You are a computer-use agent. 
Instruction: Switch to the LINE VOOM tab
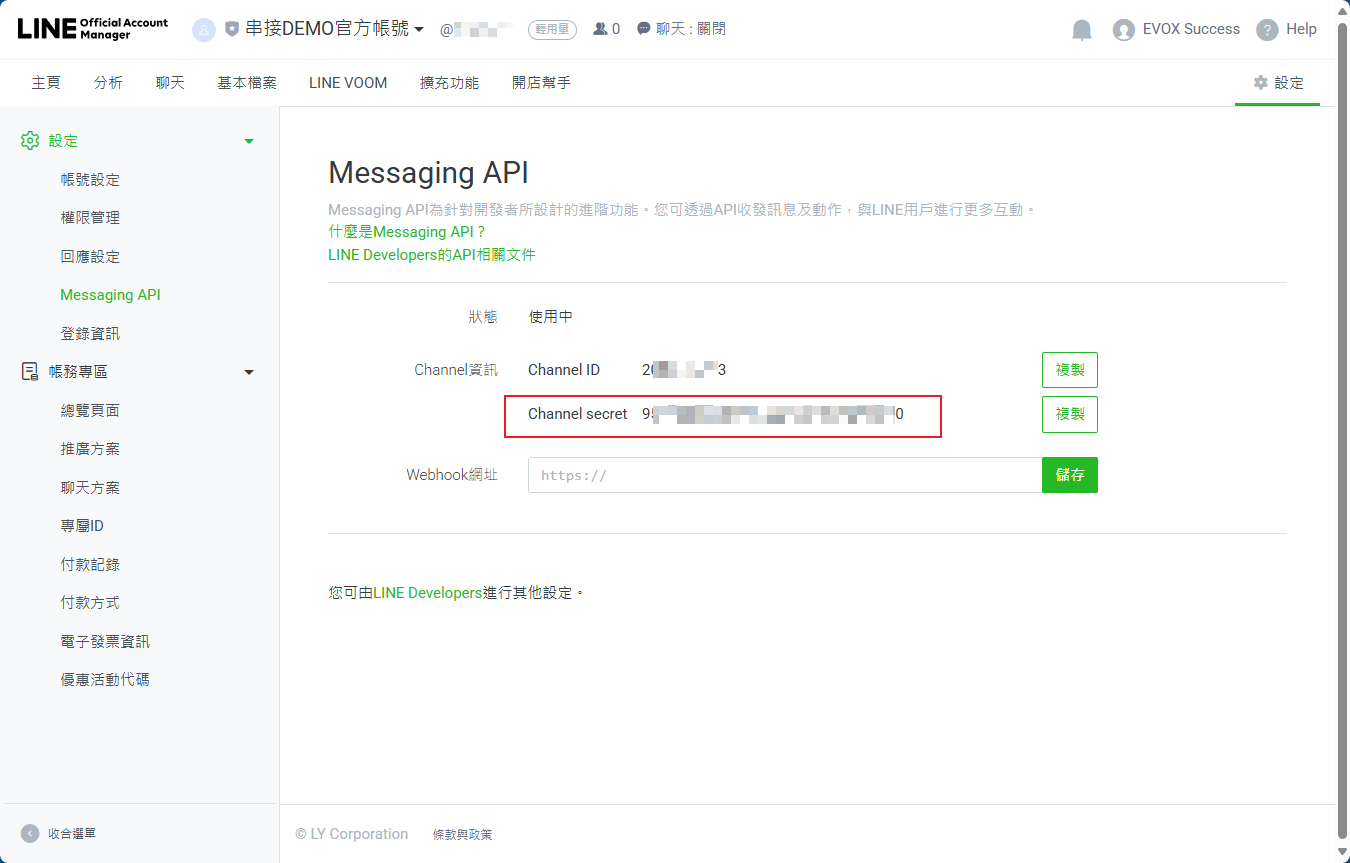coord(348,83)
